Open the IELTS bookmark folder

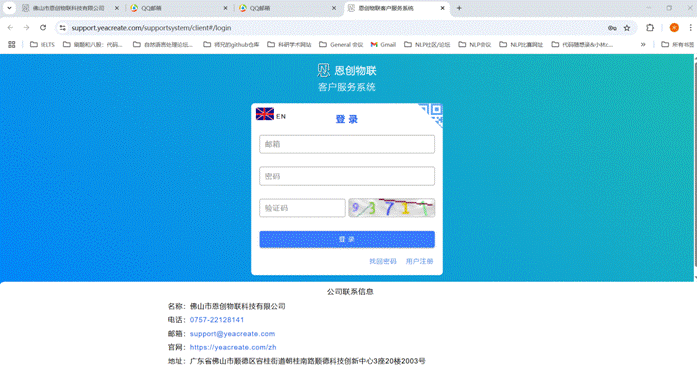click(42, 44)
